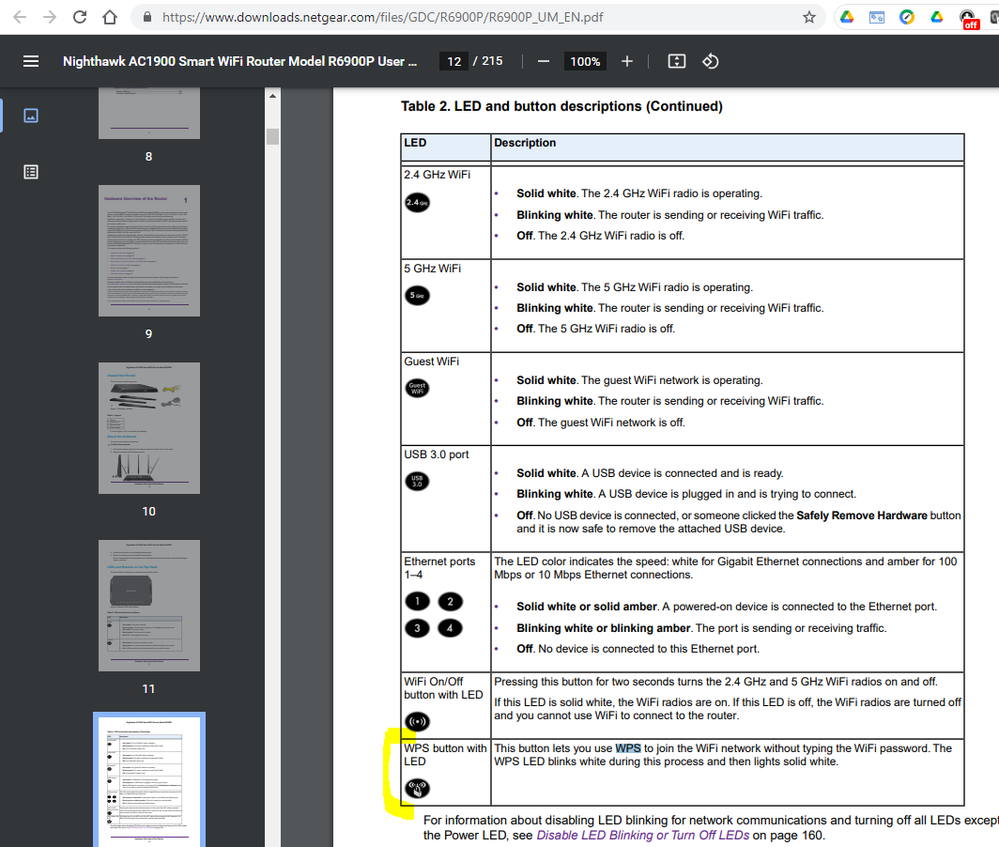Zoom in the PDF with plus button
This screenshot has height=847, width=999.
tap(627, 61)
